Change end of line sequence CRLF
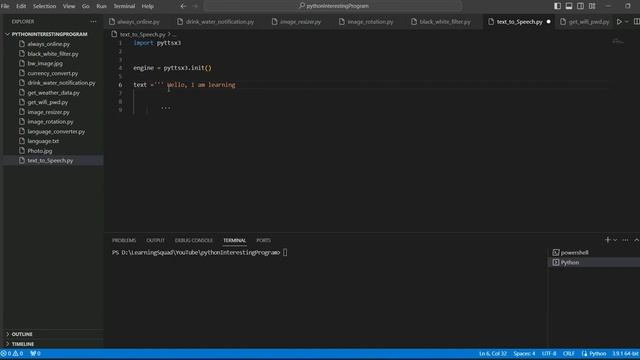640x360 pixels. [x=569, y=353]
